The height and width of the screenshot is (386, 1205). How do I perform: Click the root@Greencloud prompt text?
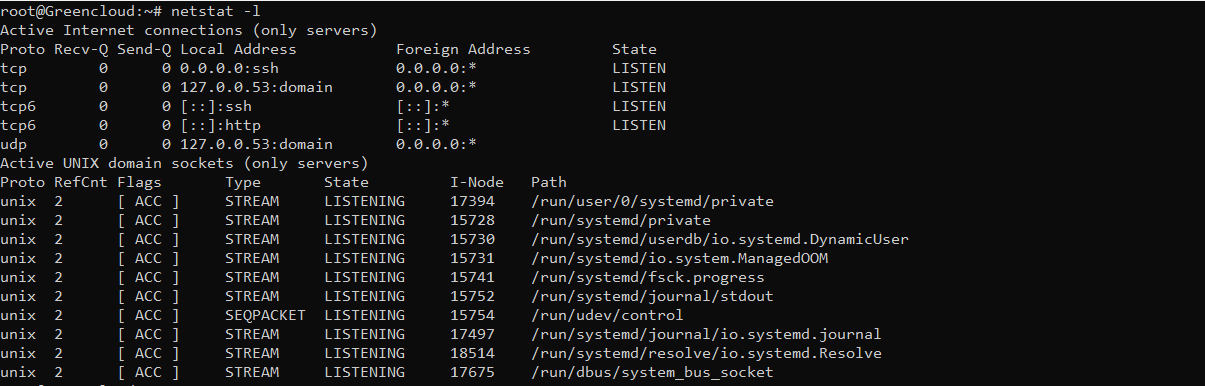point(63,10)
